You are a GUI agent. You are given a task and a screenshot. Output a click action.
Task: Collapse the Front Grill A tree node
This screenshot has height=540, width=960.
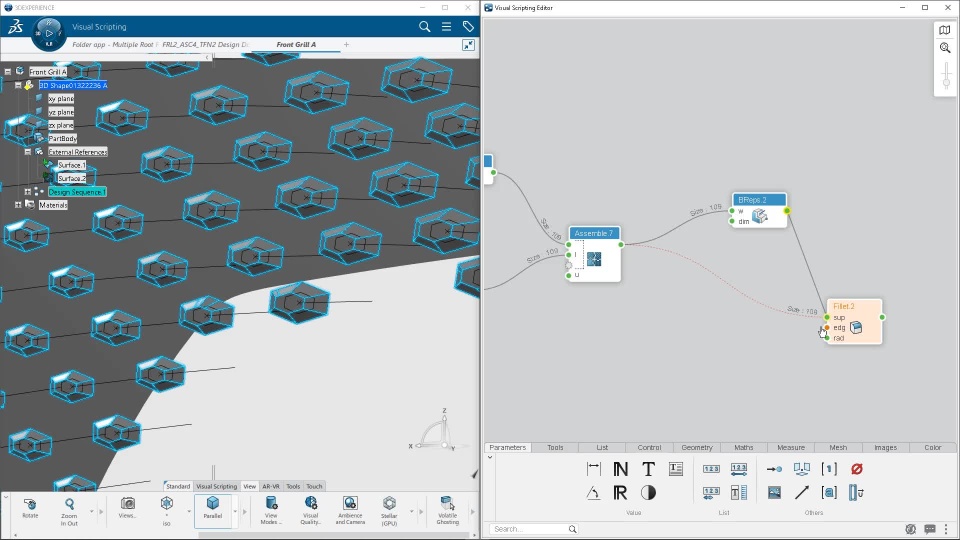8,72
